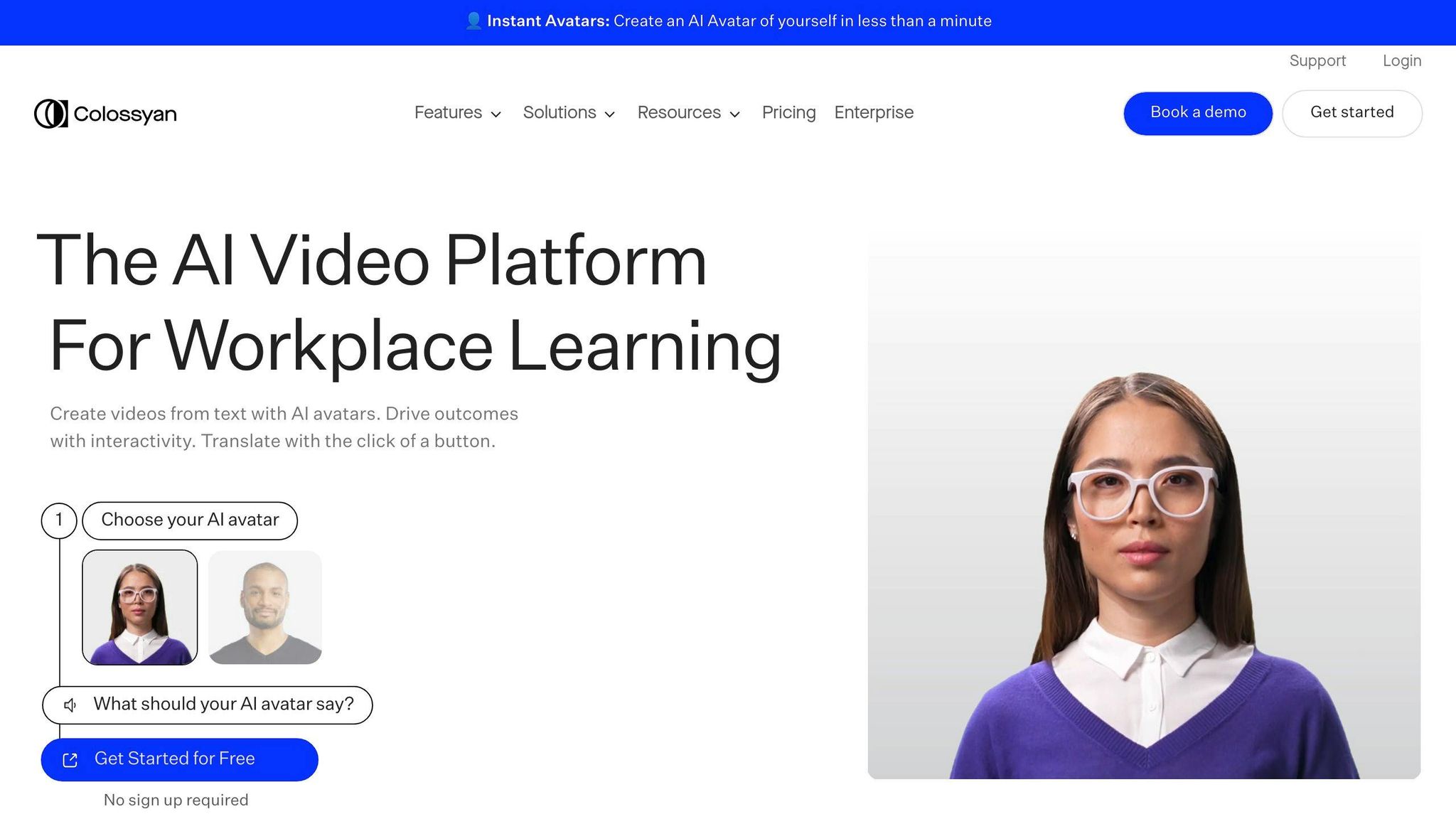This screenshot has height=819, width=1456.
Task: Click the 'Choose your AI avatar' step label
Action: 190,520
